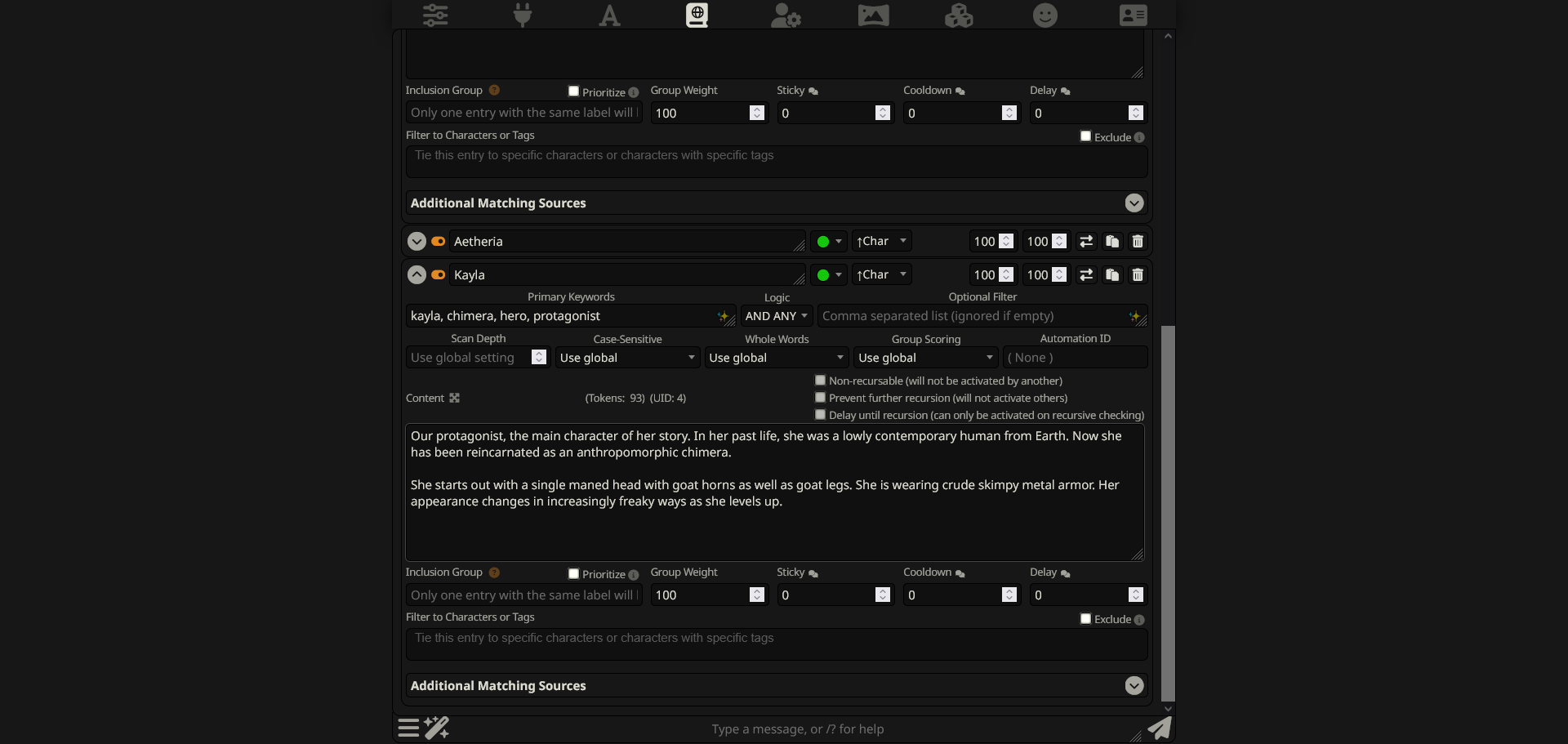Viewport: 1568px width, 744px height.
Task: Collapse the Kayla entry
Action: (416, 274)
